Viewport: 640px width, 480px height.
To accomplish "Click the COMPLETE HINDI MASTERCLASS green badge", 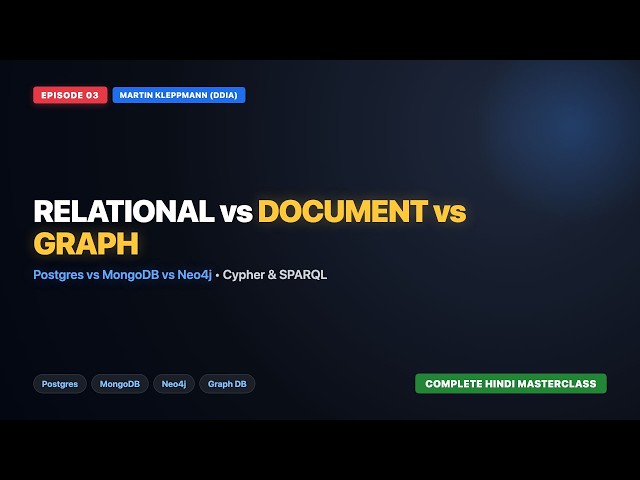I will 511,384.
